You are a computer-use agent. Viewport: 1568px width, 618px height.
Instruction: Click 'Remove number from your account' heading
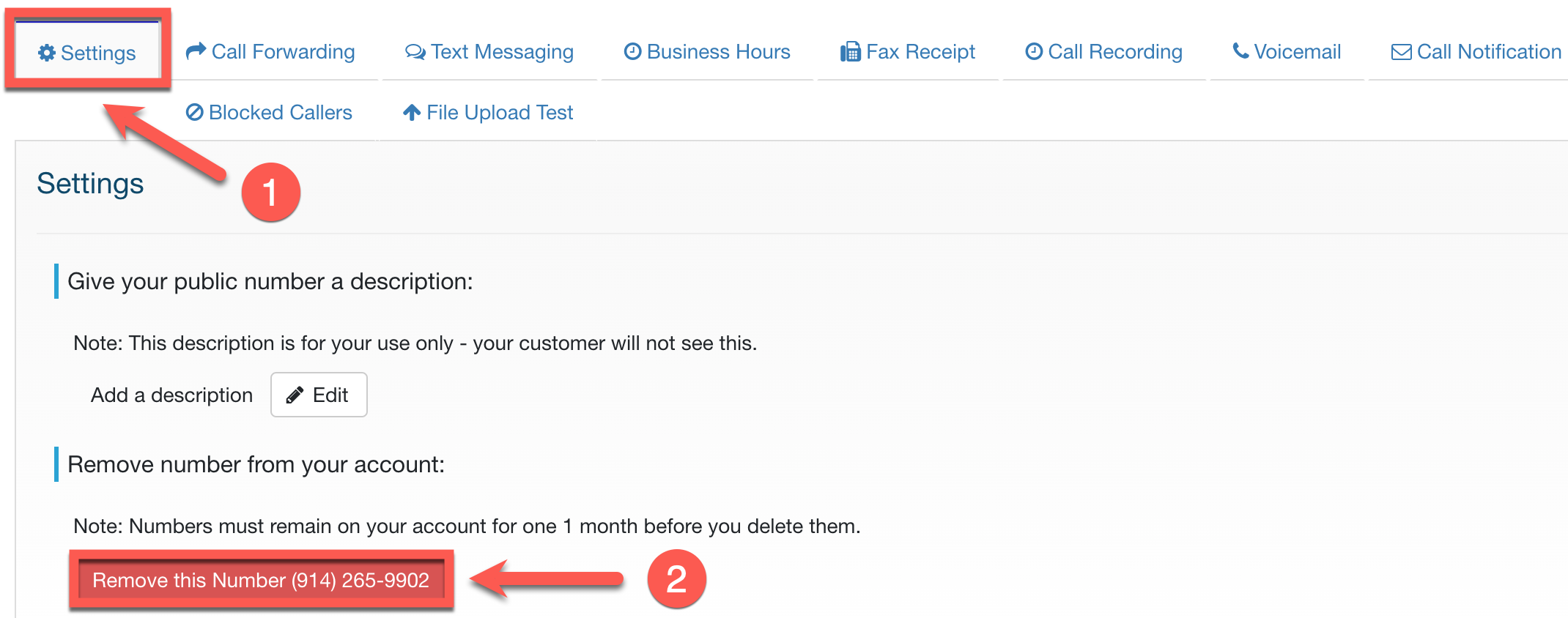(x=256, y=464)
